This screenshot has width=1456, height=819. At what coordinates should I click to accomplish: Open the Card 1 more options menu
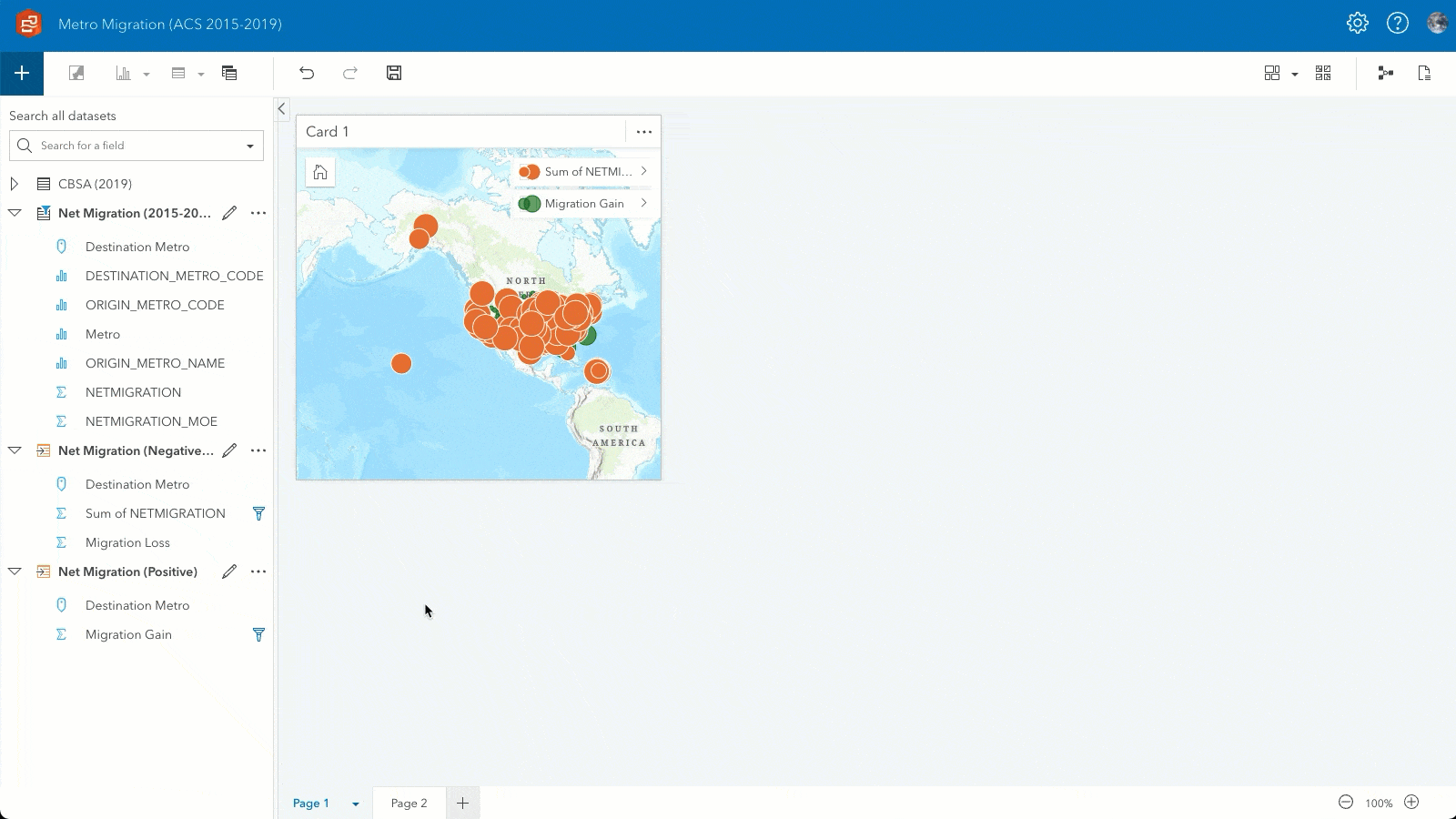click(x=644, y=132)
